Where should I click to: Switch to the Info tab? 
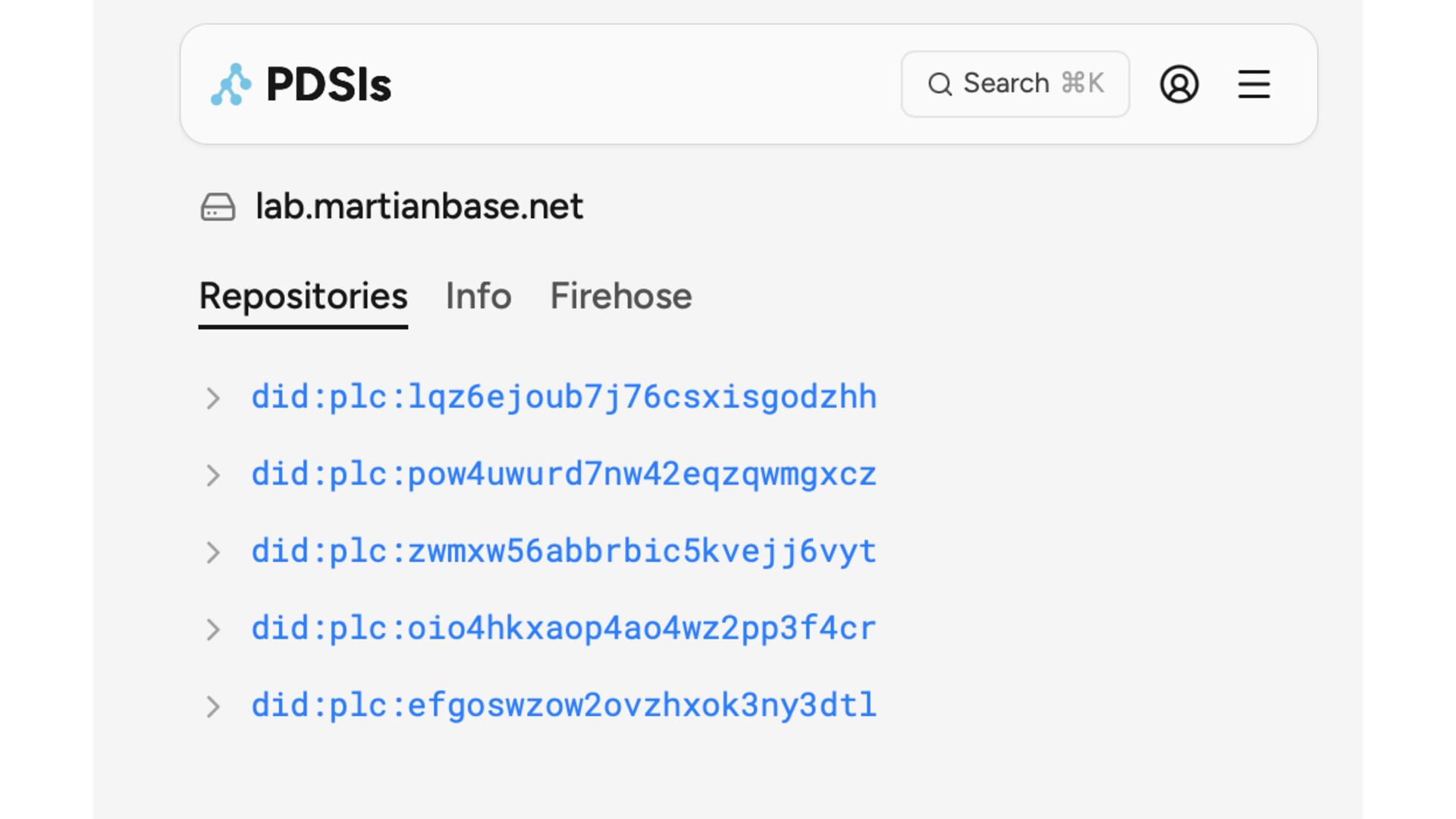[479, 297]
